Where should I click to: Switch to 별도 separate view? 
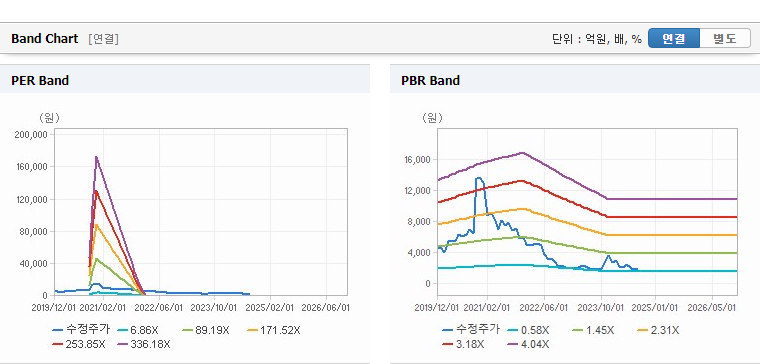725,38
